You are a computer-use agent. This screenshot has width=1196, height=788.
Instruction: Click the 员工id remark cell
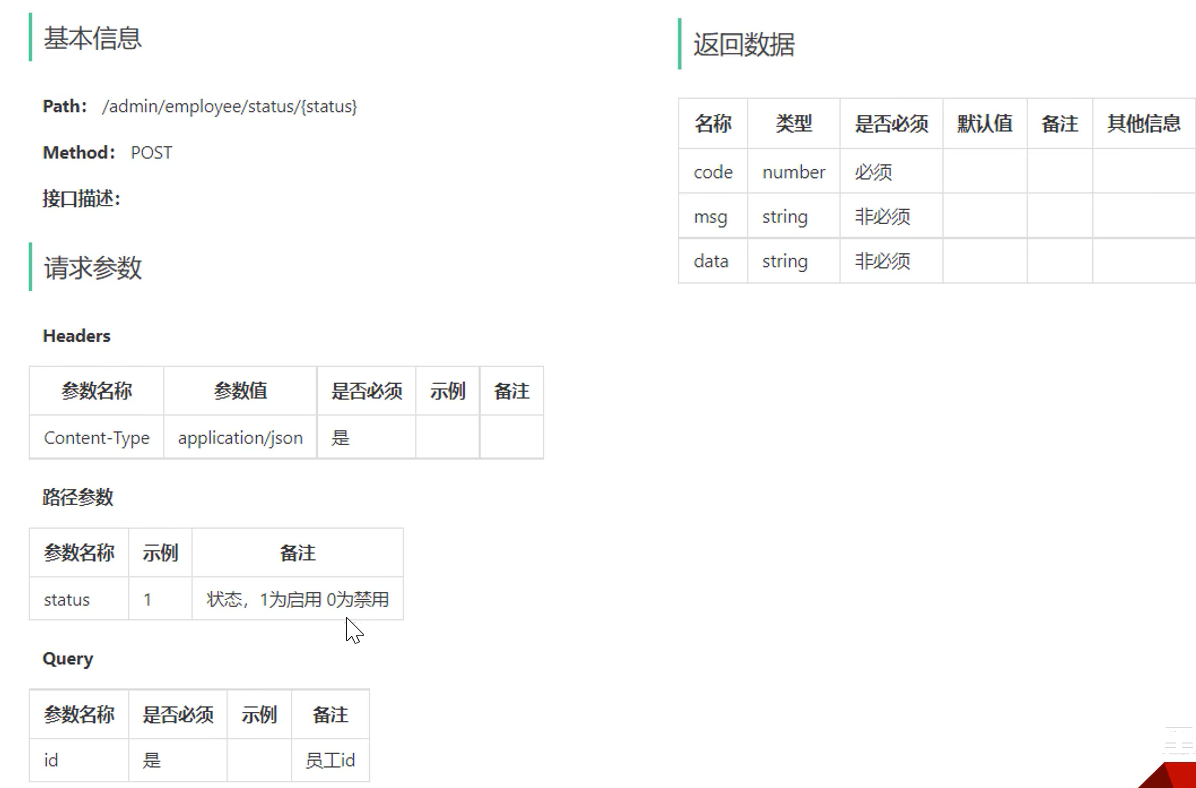(x=330, y=760)
